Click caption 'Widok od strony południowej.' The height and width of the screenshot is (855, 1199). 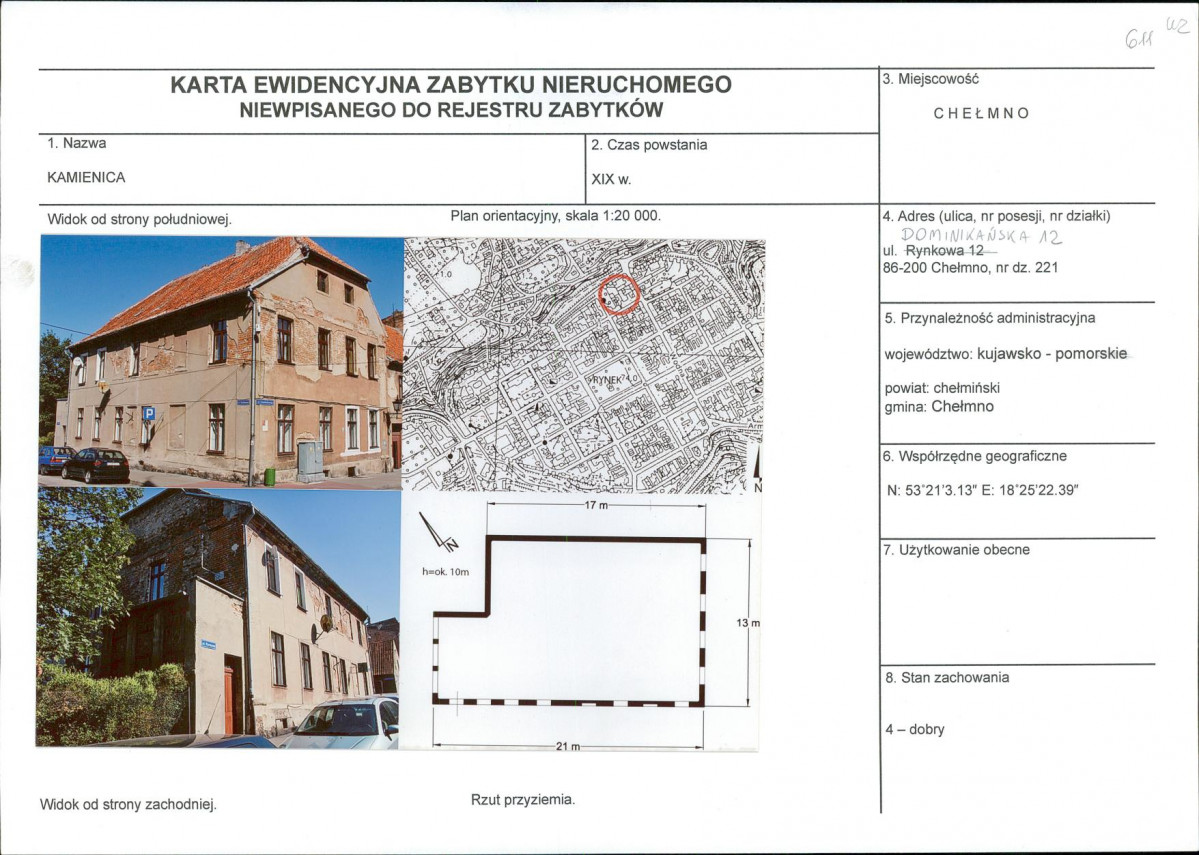click(x=139, y=219)
